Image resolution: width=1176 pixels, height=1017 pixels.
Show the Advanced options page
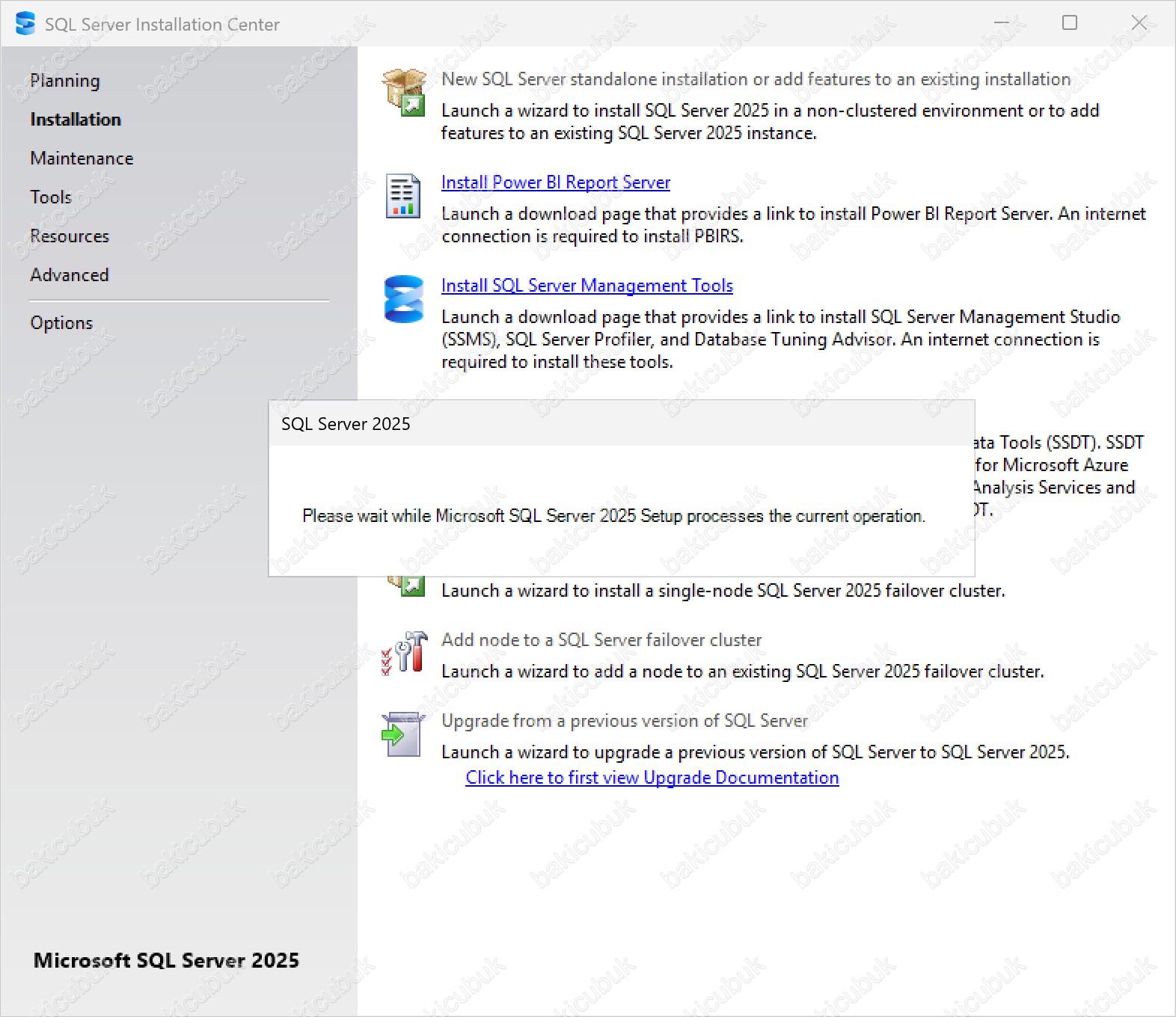70,275
